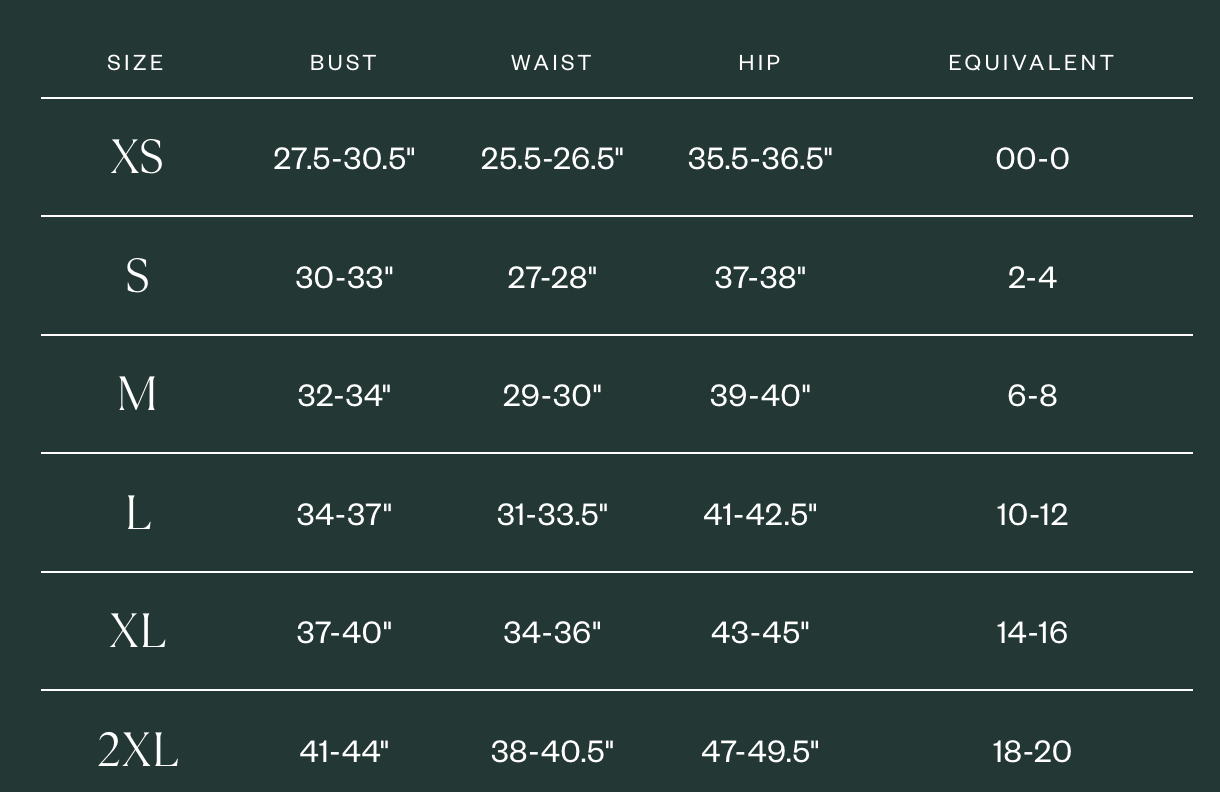Click the SIZE column header

click(135, 63)
